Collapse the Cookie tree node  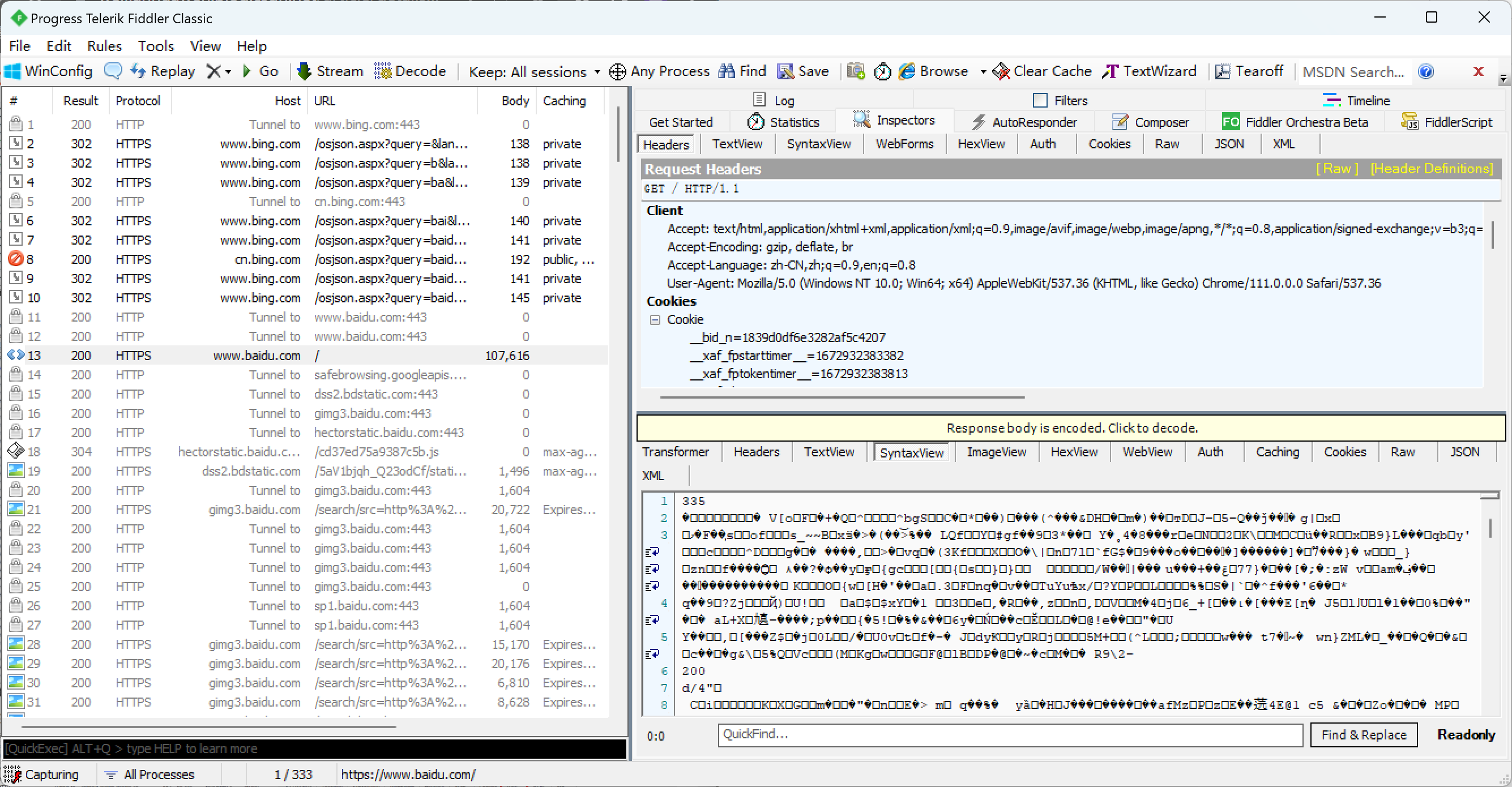point(655,320)
